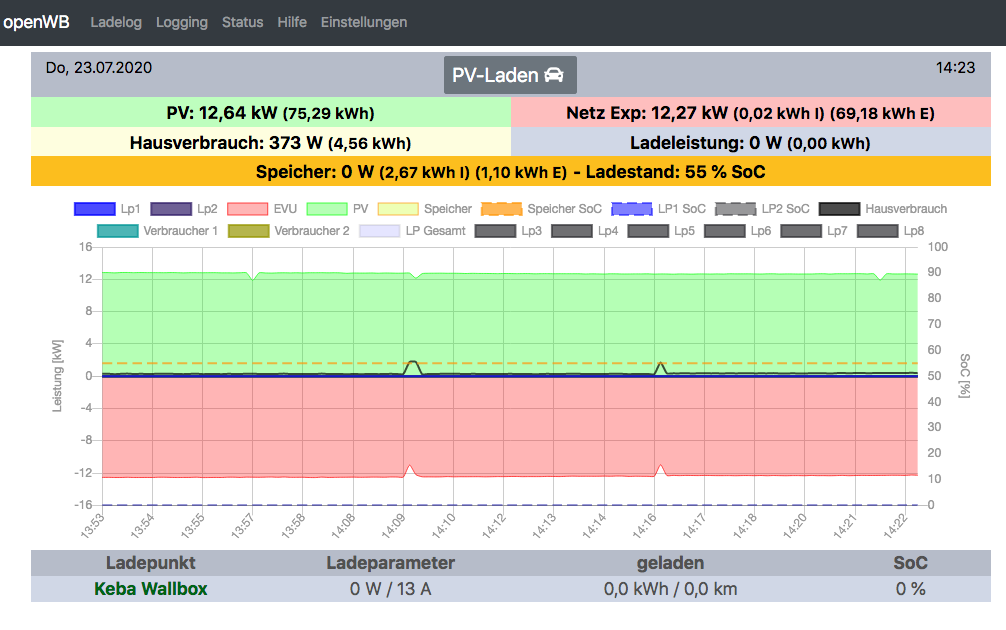This screenshot has height=630, width=1006.
Task: Toggle Verbraucher 1 legend item
Action: (118, 231)
